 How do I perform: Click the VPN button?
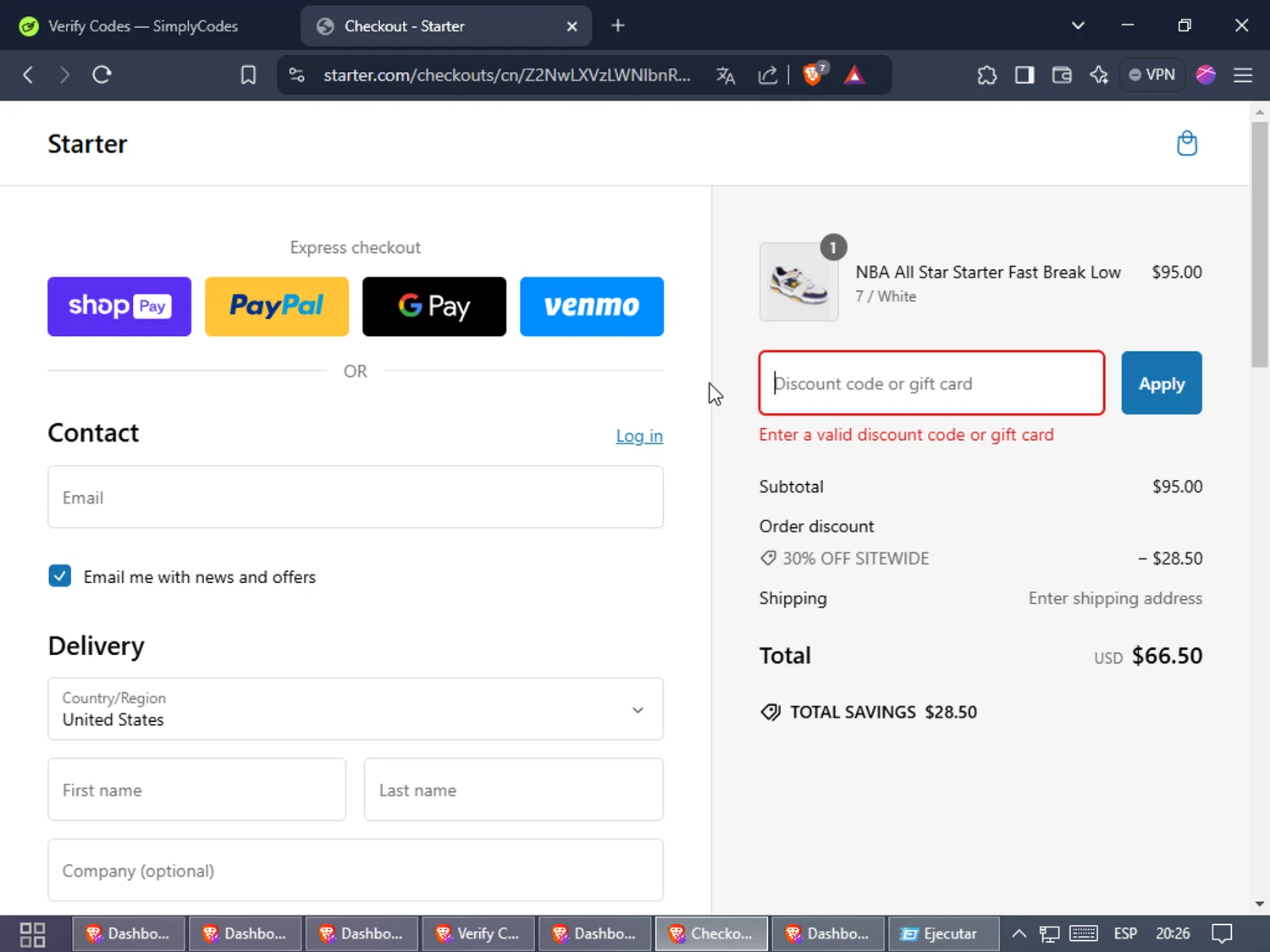coord(1152,75)
